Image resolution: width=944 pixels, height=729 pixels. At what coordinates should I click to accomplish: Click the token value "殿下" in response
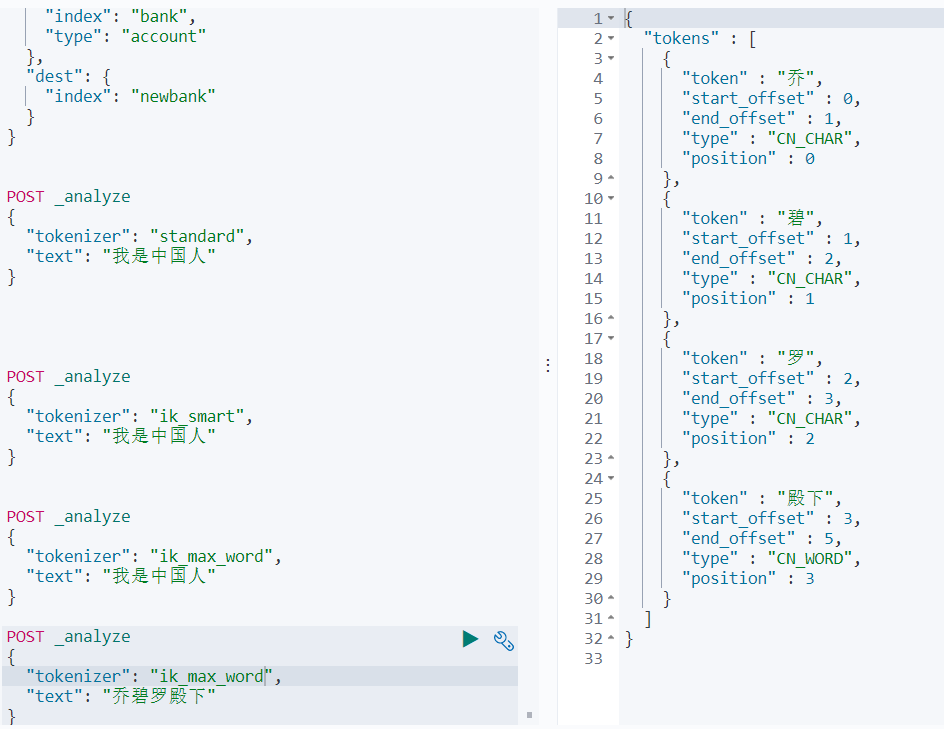tap(805, 498)
